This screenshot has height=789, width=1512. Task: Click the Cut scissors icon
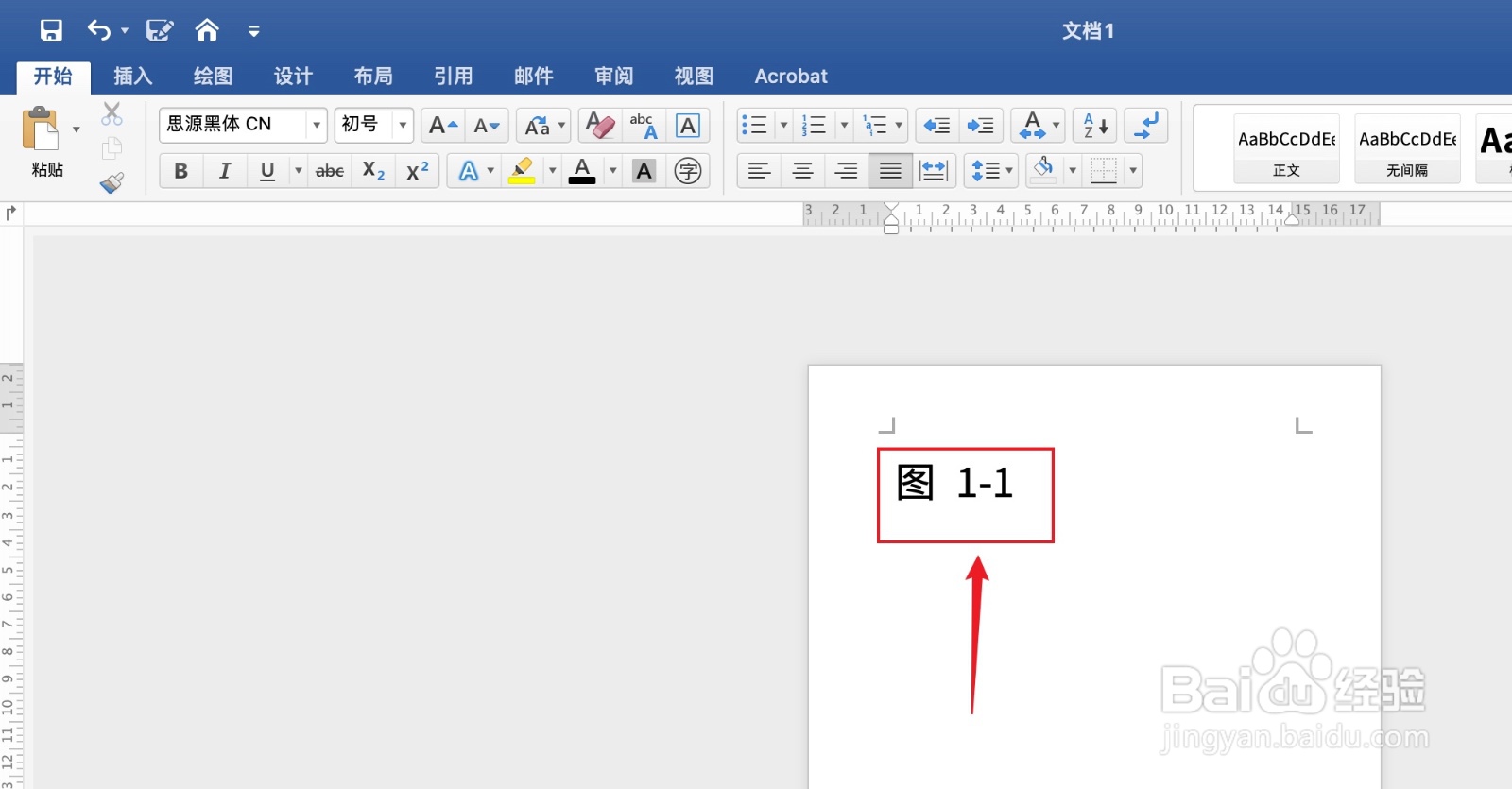coord(112,114)
